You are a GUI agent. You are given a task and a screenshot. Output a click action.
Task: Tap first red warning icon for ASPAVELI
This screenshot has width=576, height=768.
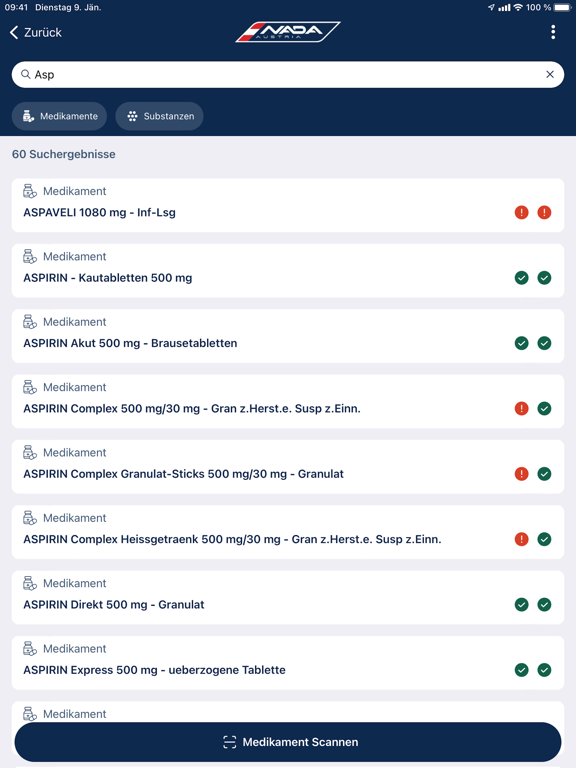coord(522,213)
